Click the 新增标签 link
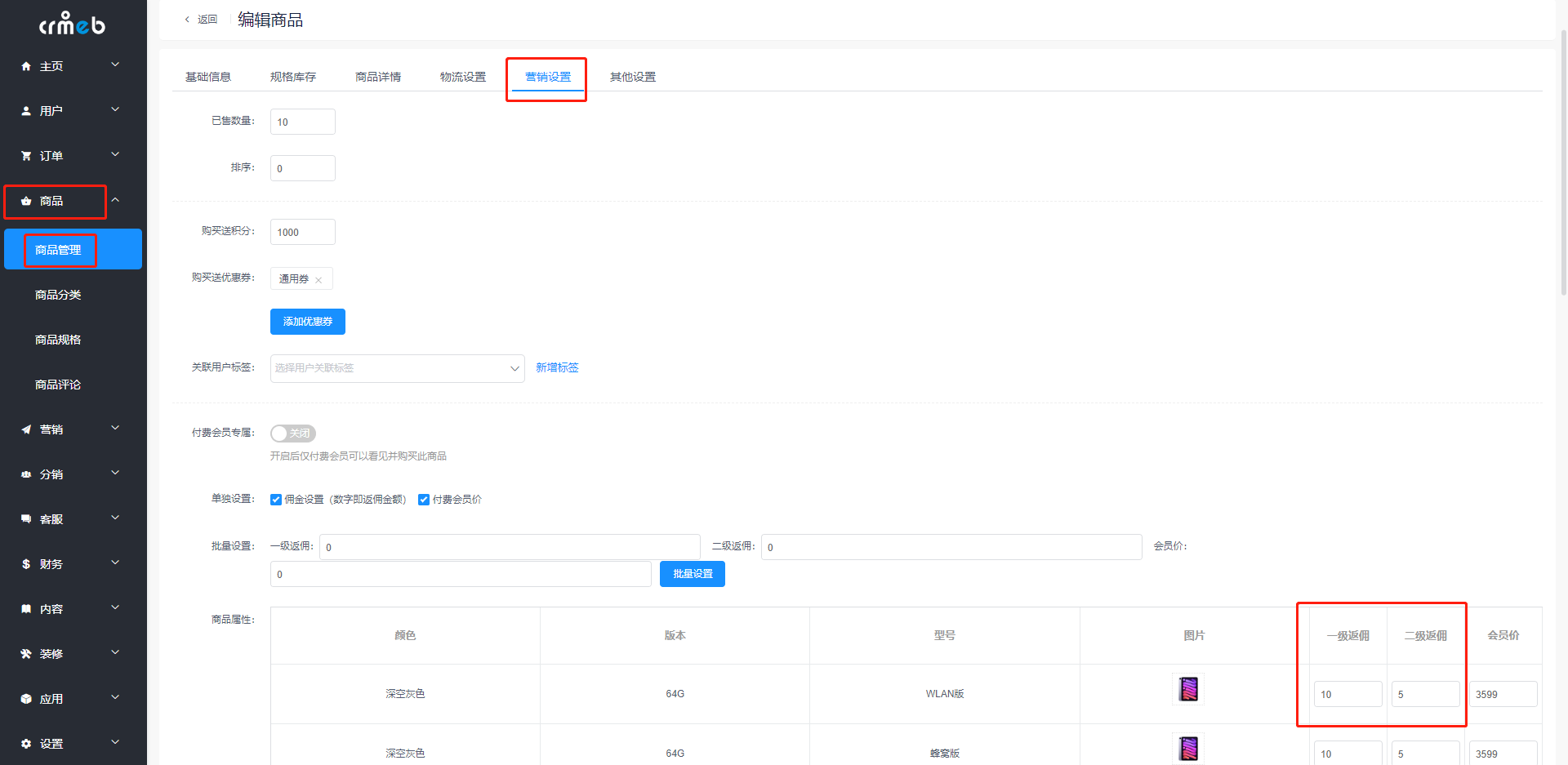This screenshot has width=1568, height=765. tap(557, 367)
